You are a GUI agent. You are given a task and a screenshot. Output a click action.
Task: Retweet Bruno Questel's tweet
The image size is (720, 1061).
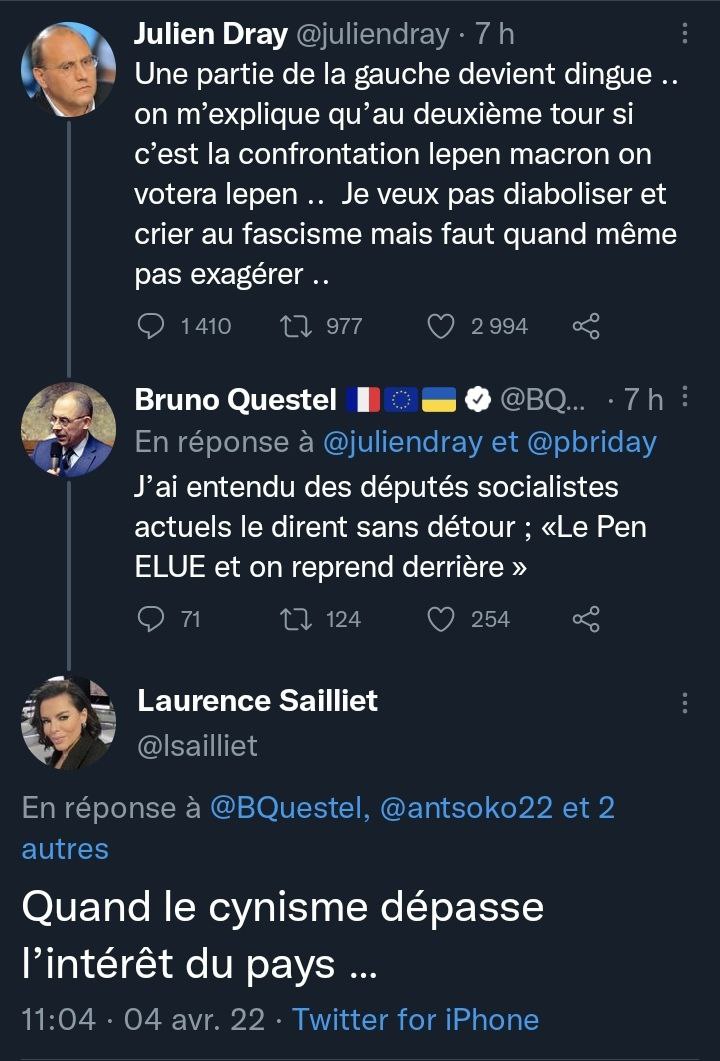click(297, 620)
